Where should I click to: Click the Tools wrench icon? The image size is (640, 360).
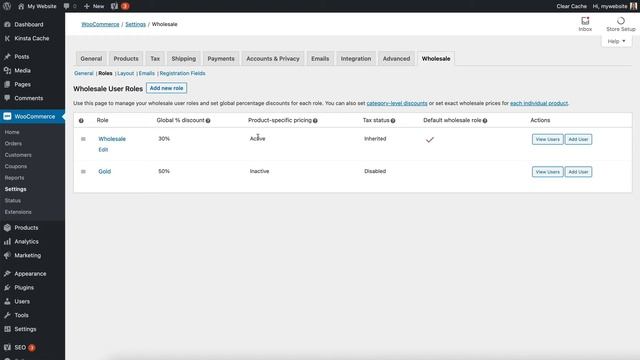(x=7, y=316)
